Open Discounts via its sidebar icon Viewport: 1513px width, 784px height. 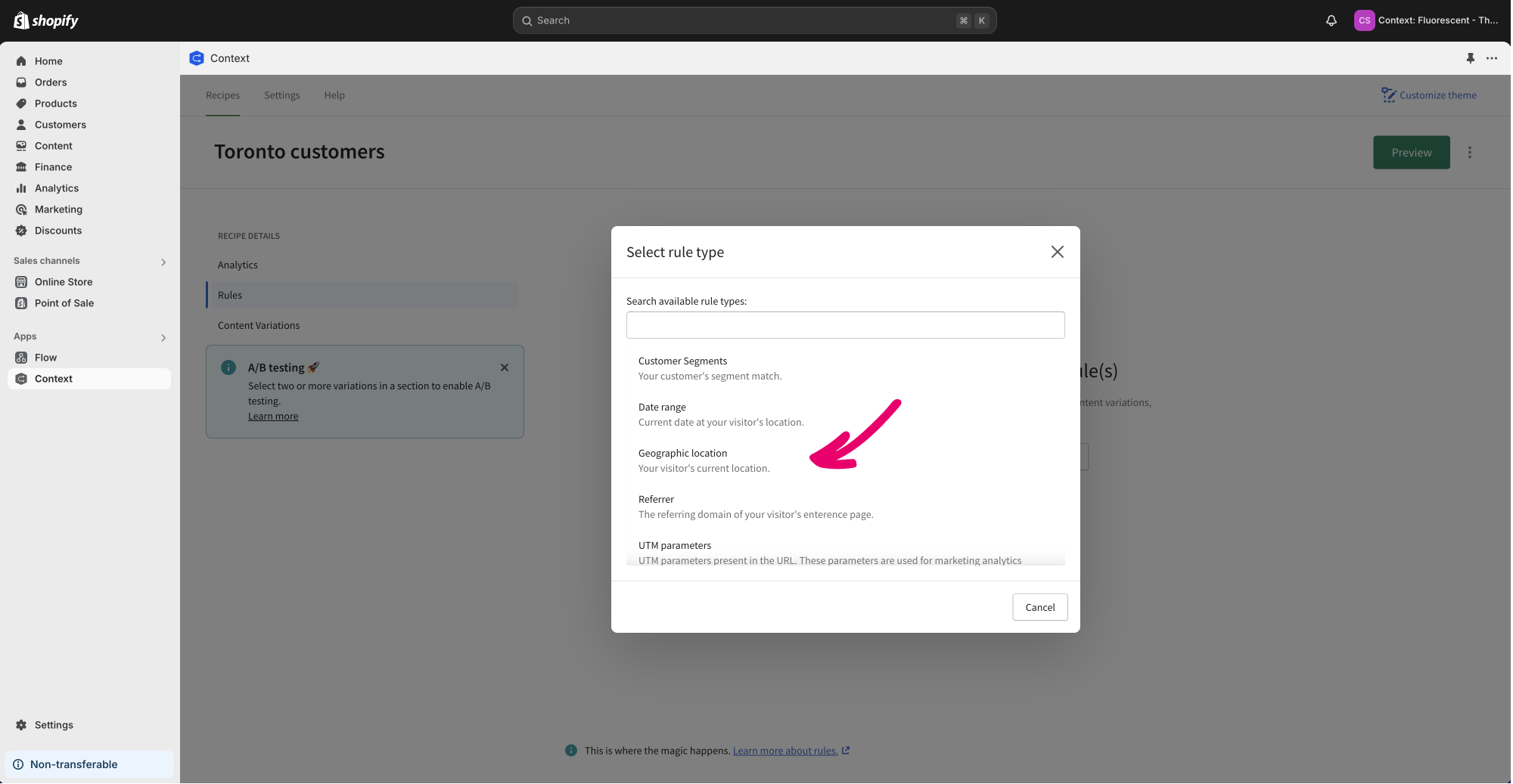tap(21, 231)
